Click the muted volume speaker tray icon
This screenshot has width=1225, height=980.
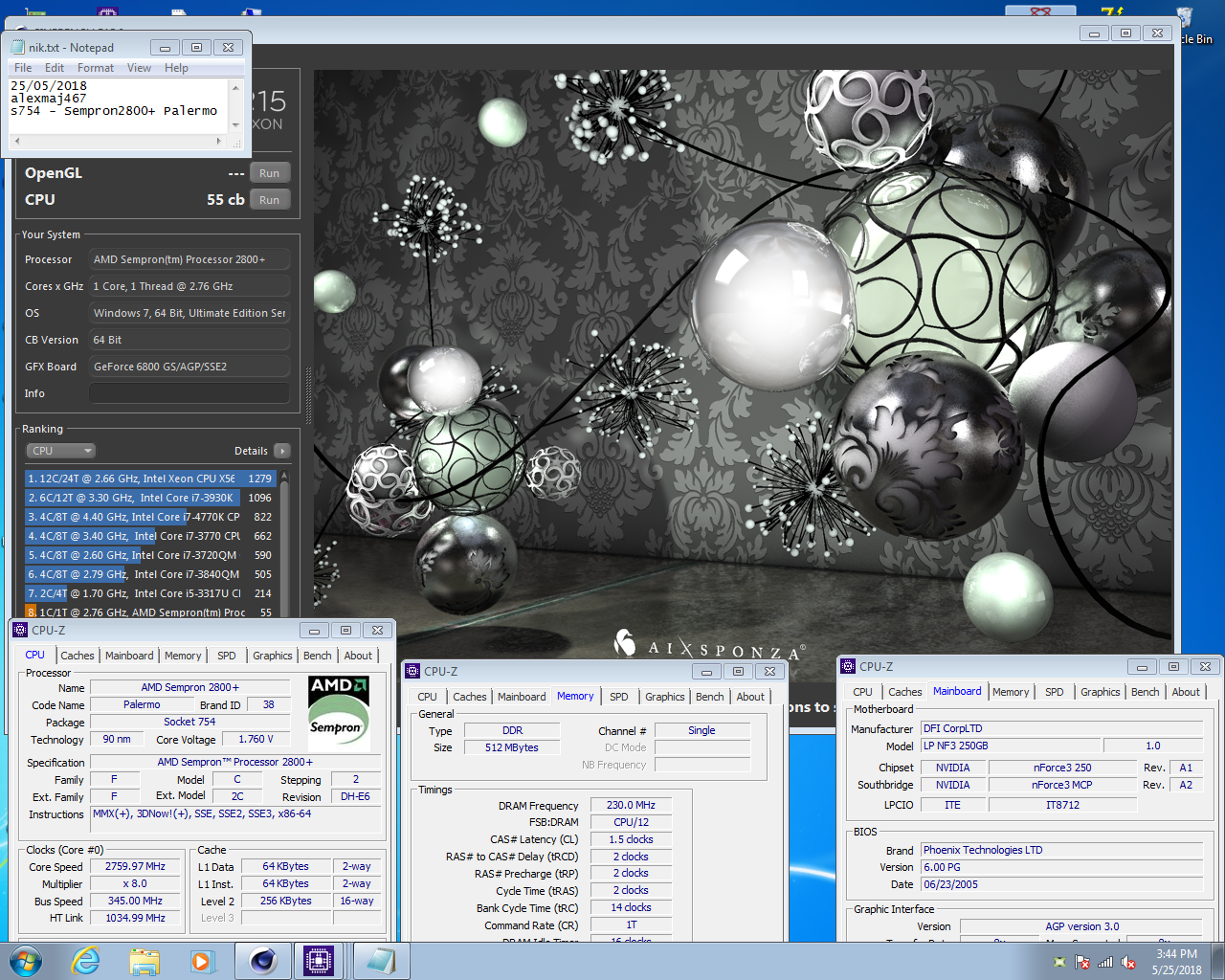[x=1128, y=962]
